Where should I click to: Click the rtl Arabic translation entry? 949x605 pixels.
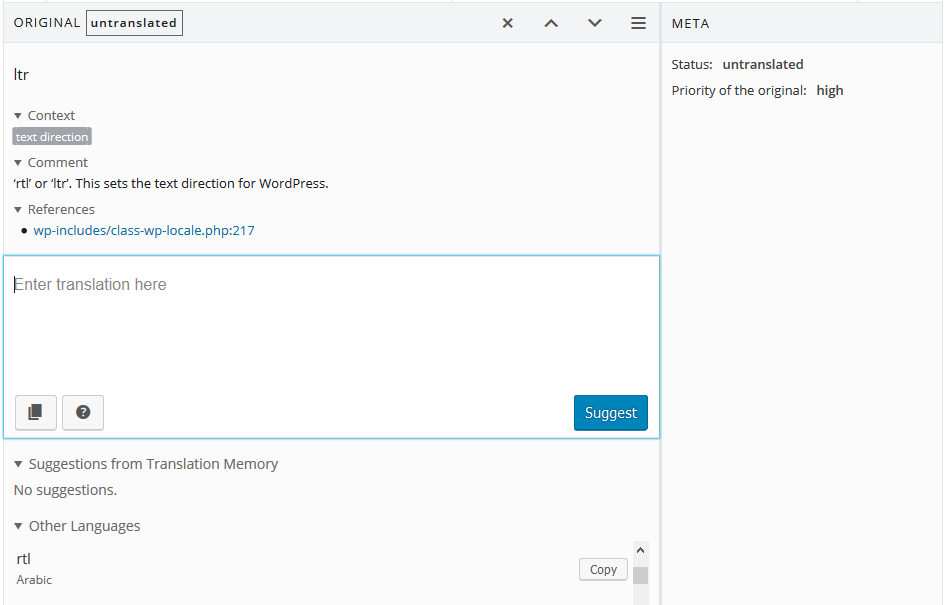pyautogui.click(x=24, y=559)
